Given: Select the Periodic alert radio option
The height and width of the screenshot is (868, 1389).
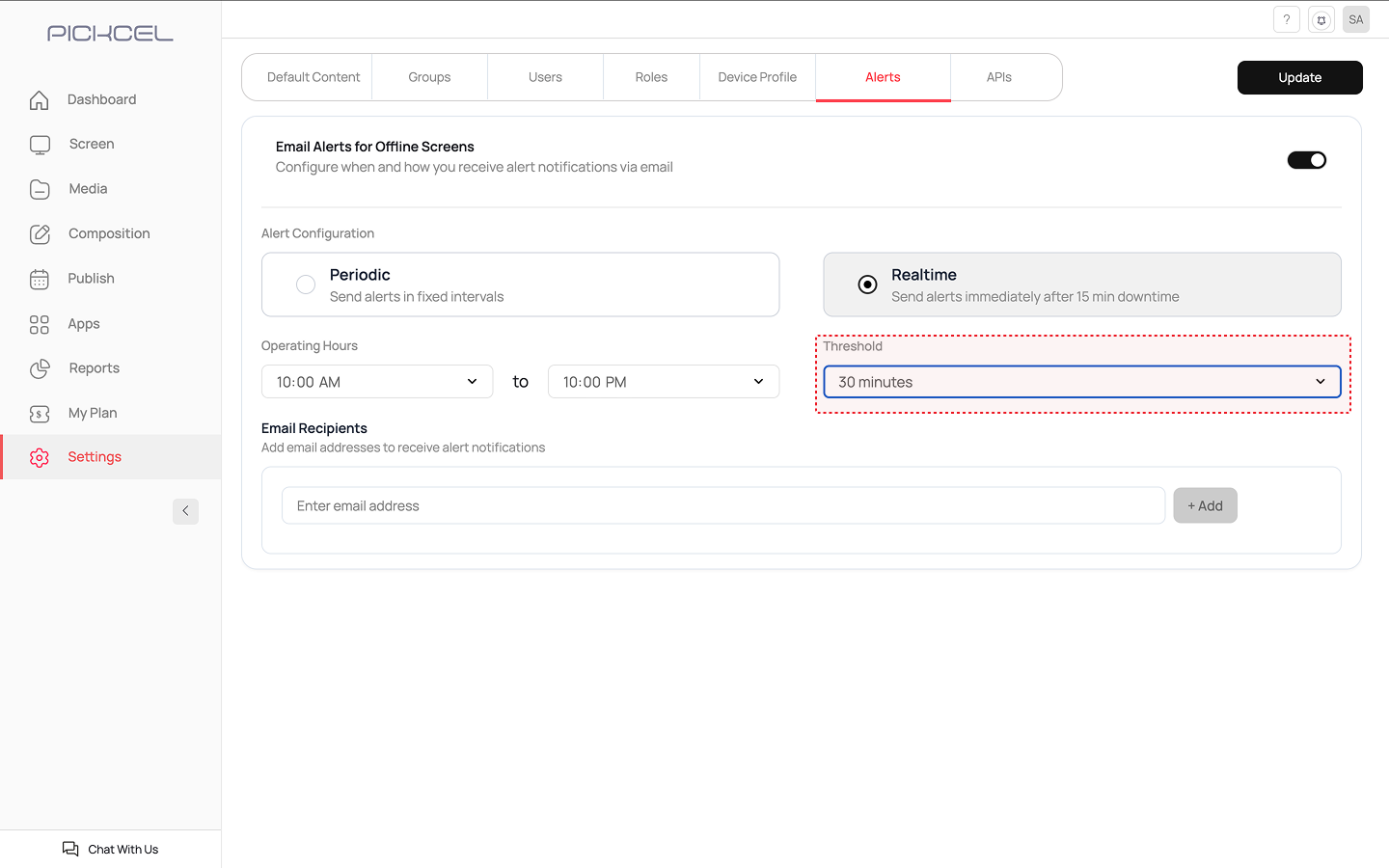Looking at the screenshot, I should pos(306,285).
